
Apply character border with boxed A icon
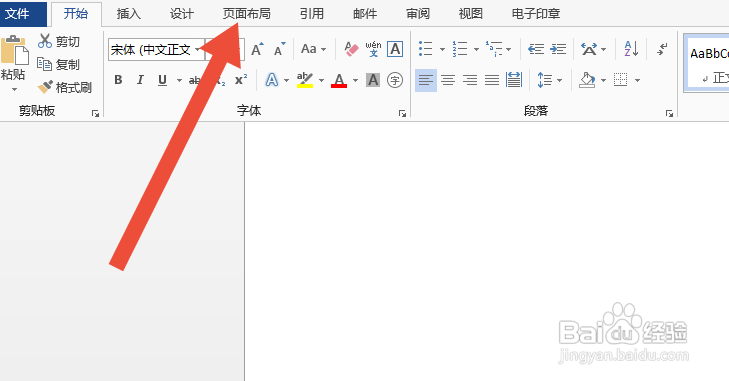395,49
